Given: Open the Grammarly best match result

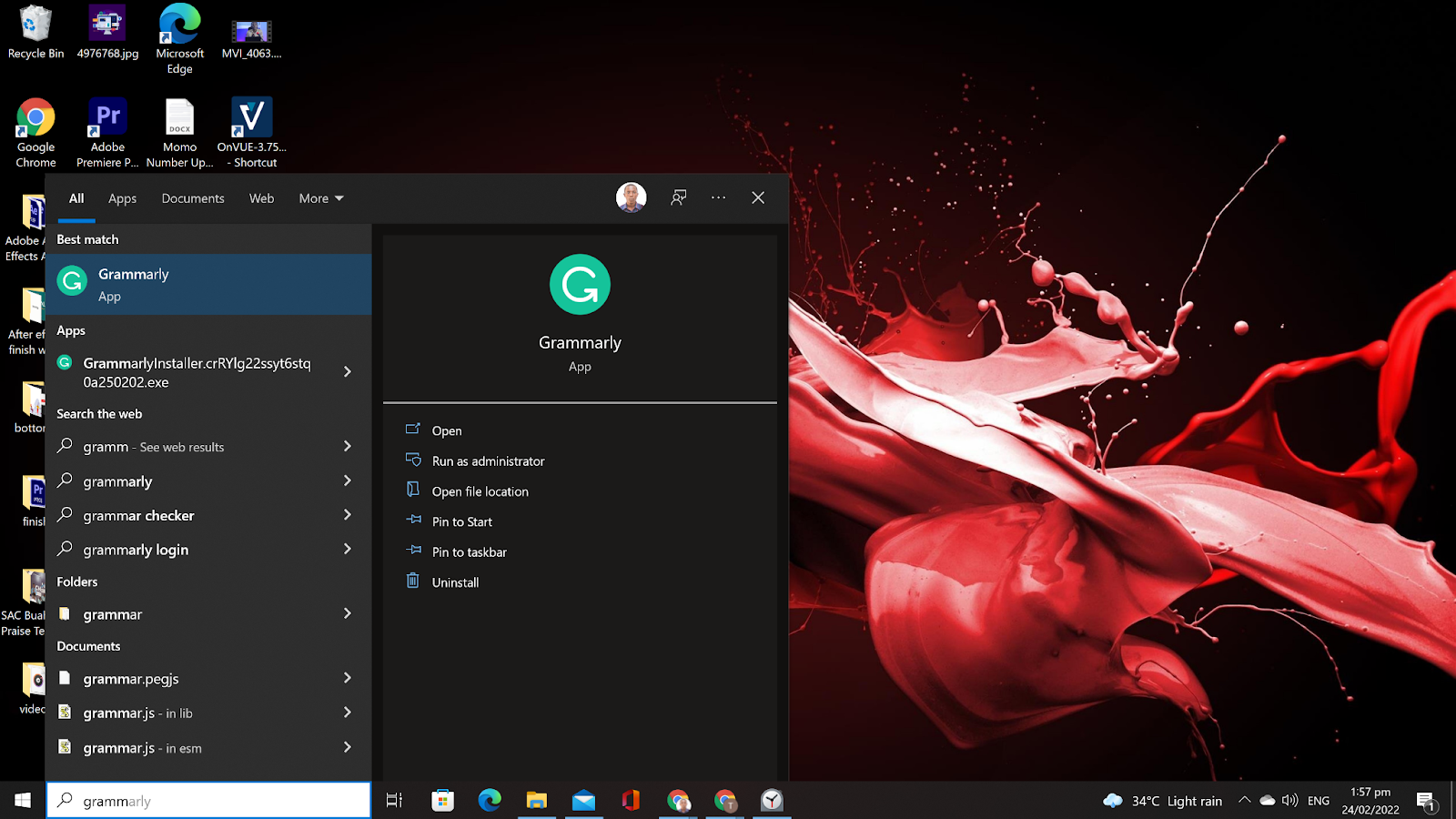Looking at the screenshot, I should tap(207, 285).
